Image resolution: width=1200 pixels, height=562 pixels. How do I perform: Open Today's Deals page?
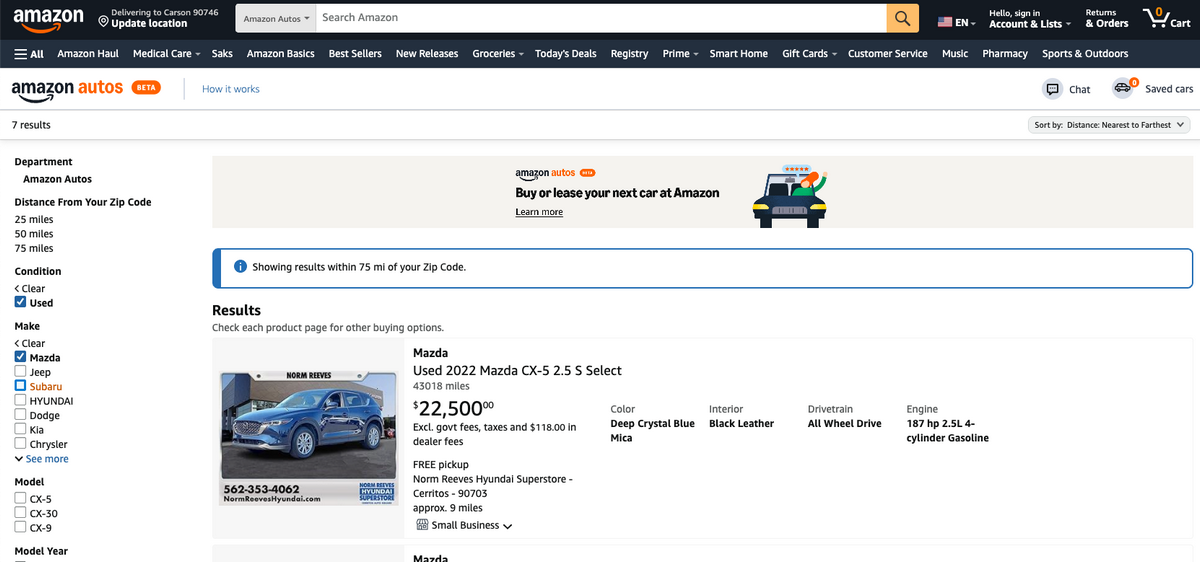coord(565,54)
